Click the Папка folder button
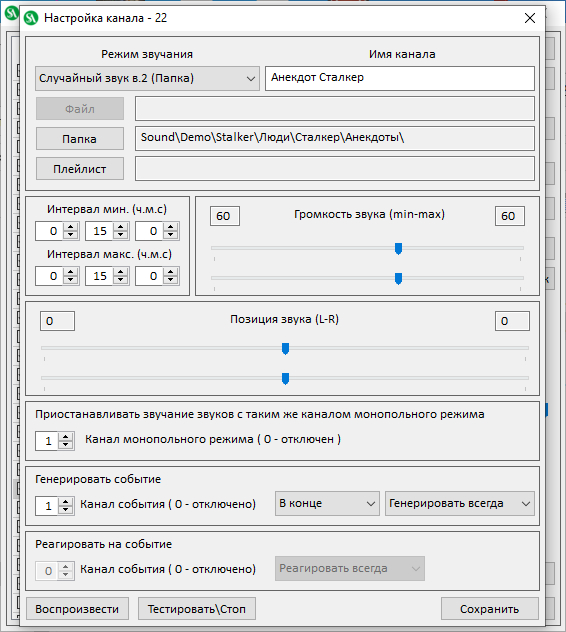 coord(80,139)
